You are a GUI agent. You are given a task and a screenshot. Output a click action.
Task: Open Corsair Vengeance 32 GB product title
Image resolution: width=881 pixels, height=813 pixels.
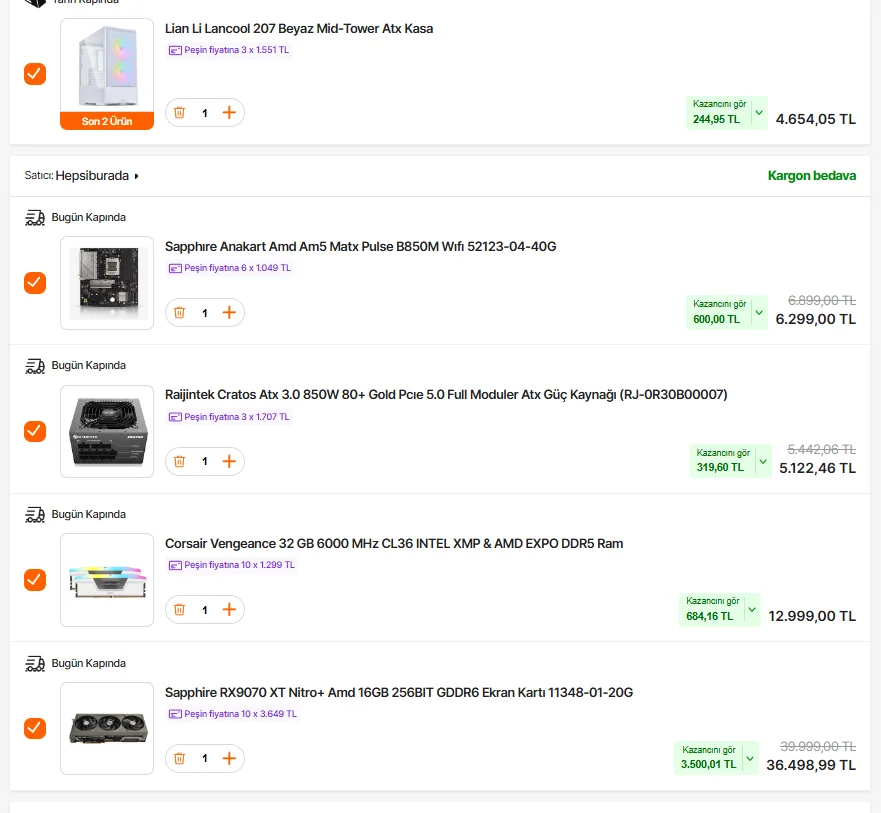(x=394, y=544)
